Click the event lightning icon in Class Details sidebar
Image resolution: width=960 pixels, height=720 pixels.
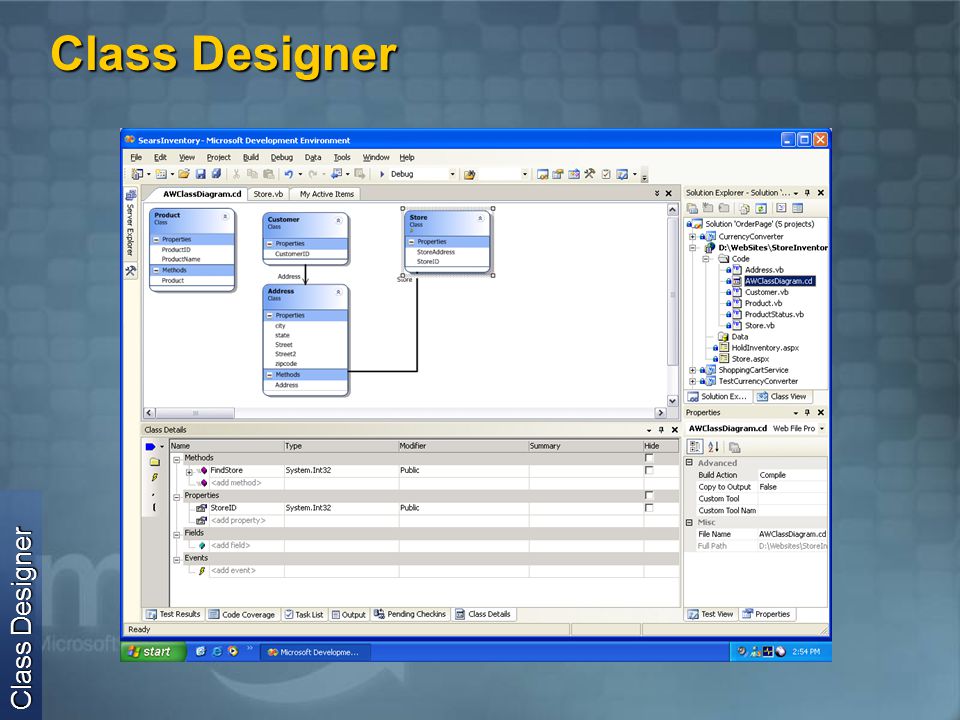click(x=154, y=478)
